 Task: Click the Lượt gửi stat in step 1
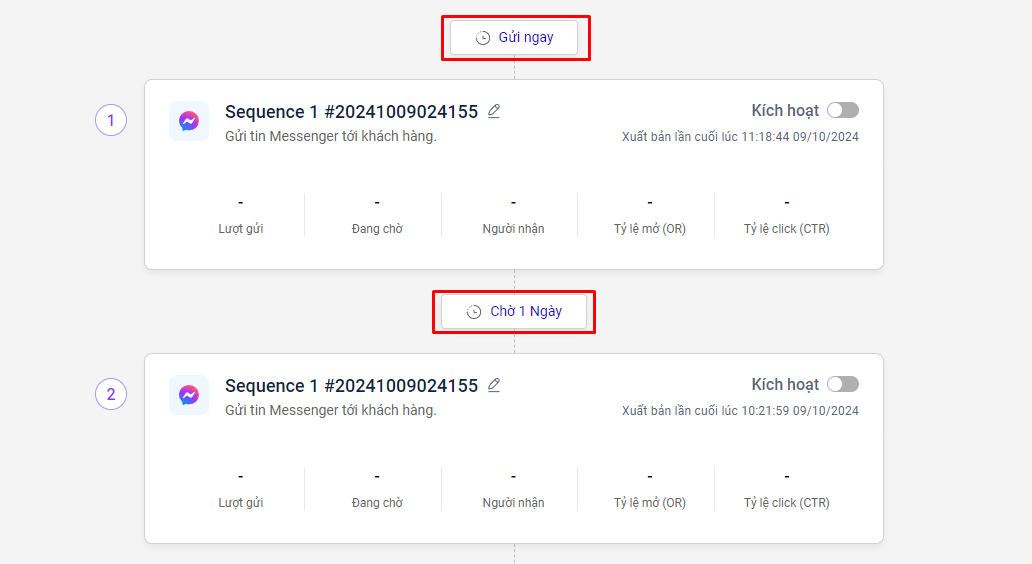click(241, 216)
